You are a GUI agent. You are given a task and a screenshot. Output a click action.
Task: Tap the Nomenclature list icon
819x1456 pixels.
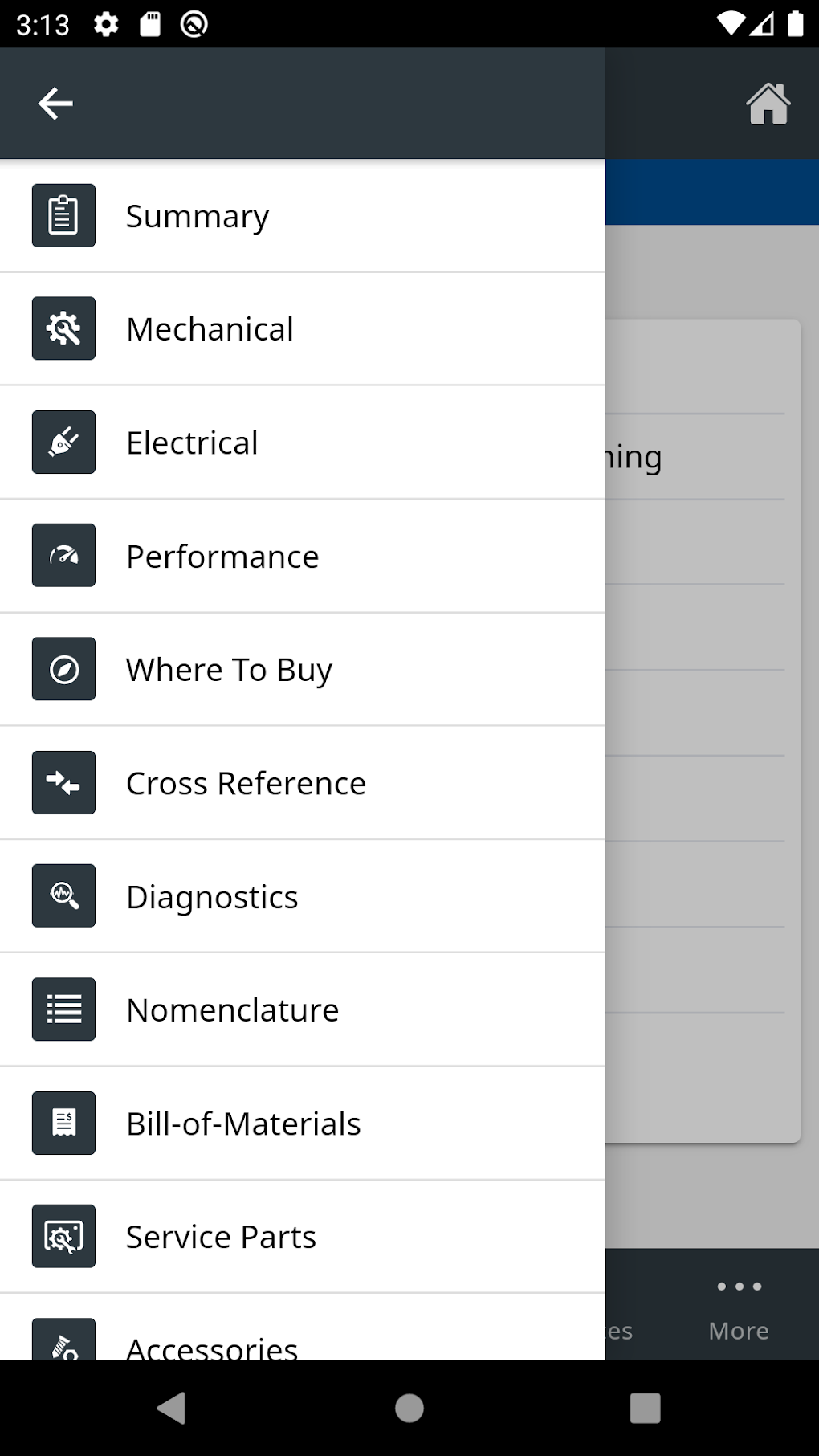(x=63, y=1009)
